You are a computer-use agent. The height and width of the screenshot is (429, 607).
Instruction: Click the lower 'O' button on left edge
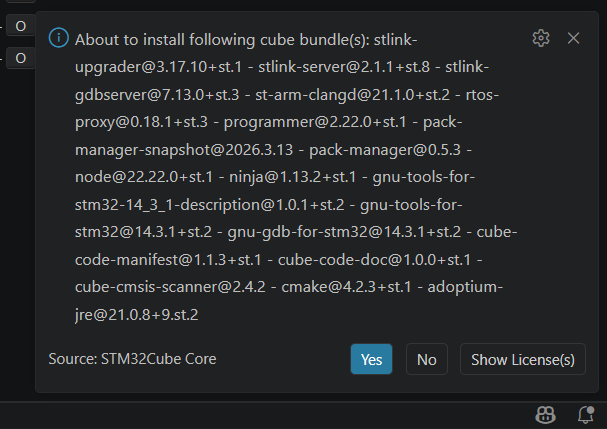[21, 58]
